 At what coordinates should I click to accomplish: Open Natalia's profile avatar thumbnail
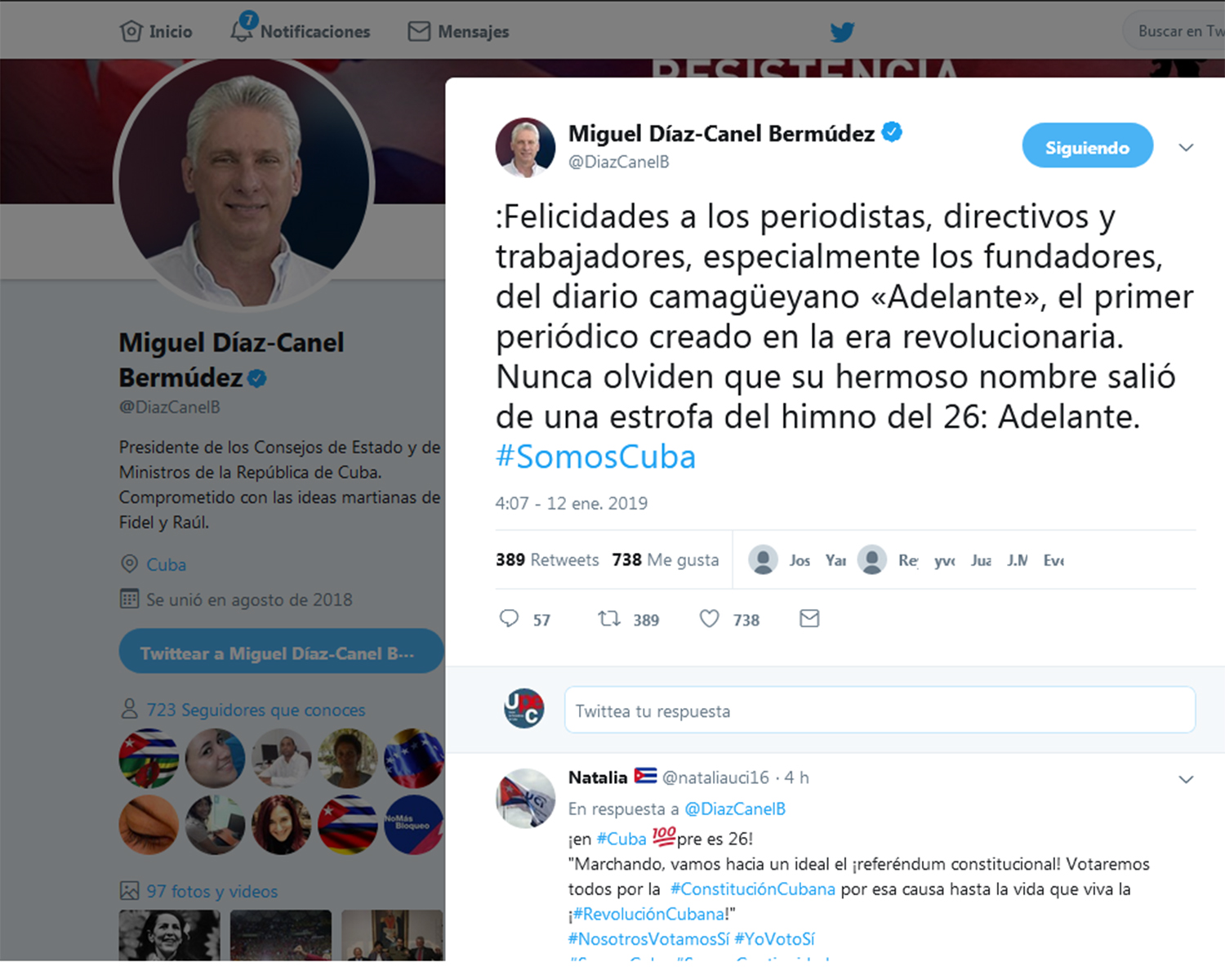[525, 798]
